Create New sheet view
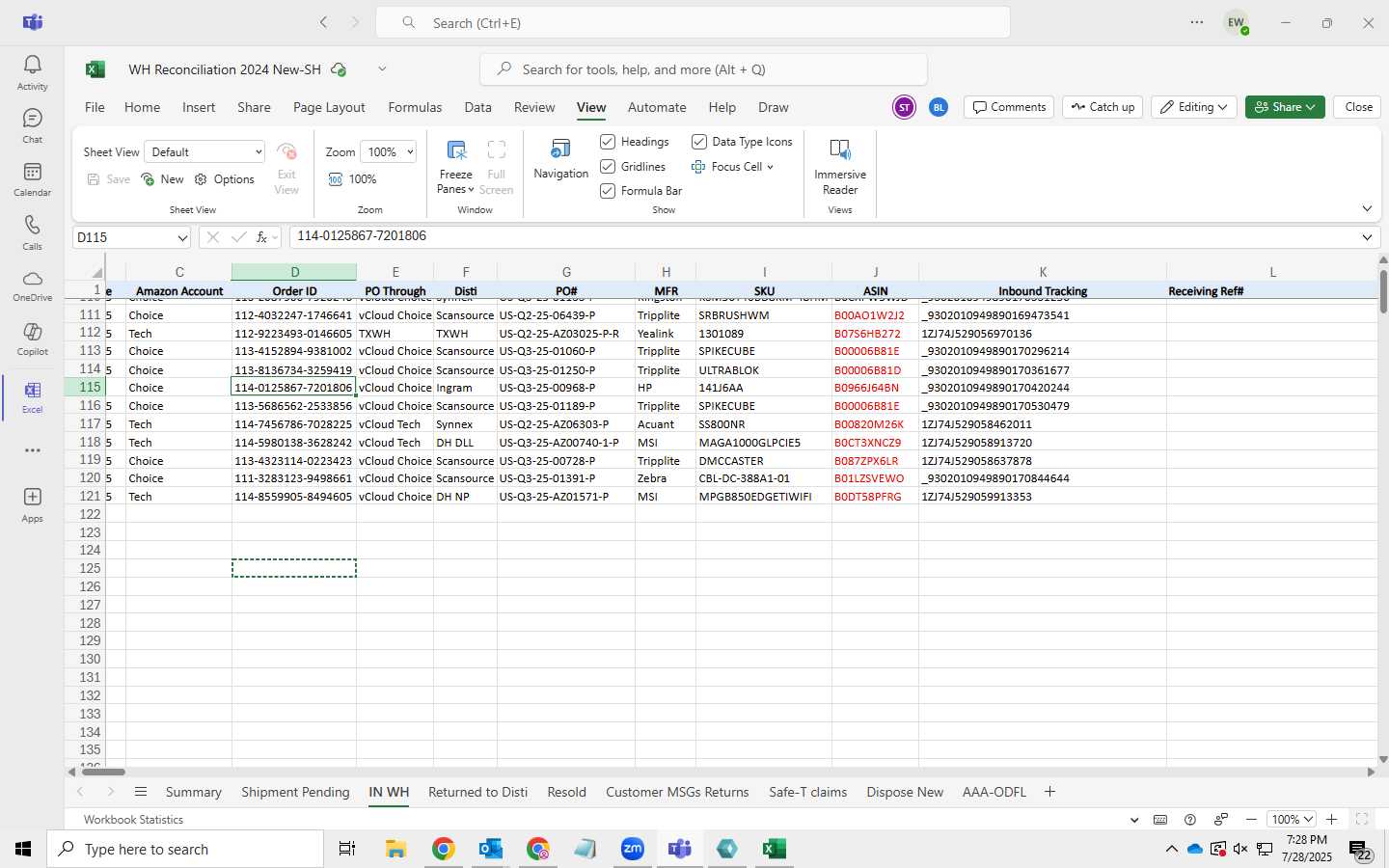The image size is (1389, 868). [x=162, y=179]
